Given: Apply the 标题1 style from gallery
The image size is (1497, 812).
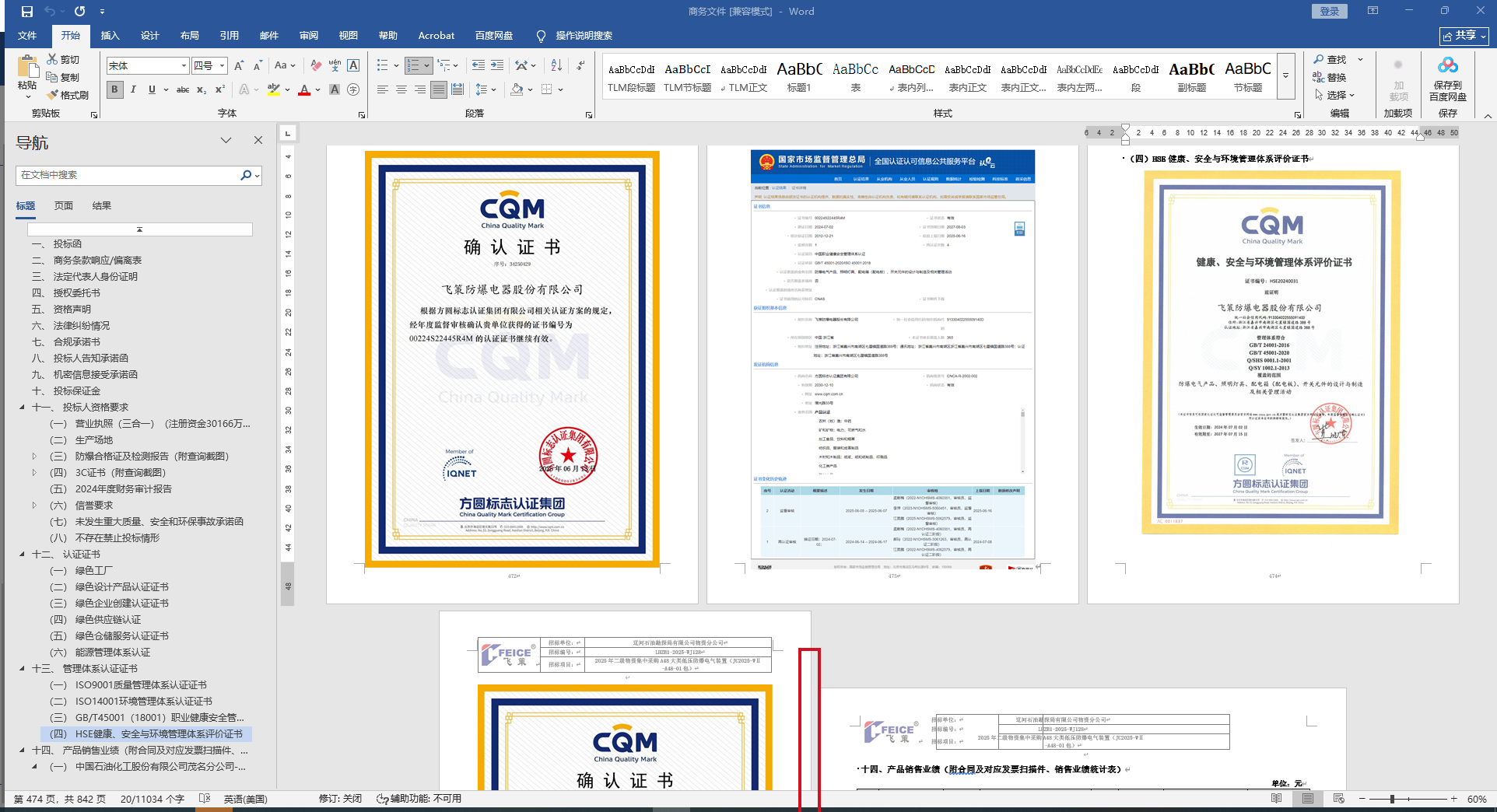Looking at the screenshot, I should pyautogui.click(x=799, y=77).
